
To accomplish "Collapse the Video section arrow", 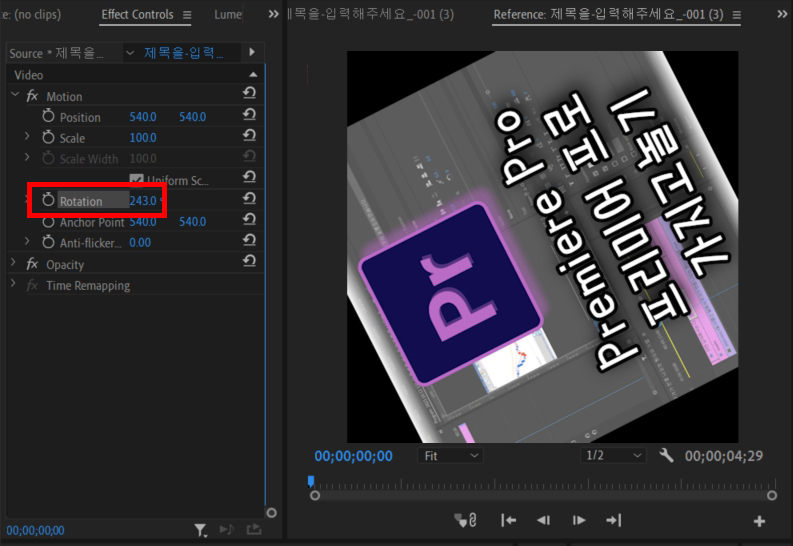I will pos(253,75).
